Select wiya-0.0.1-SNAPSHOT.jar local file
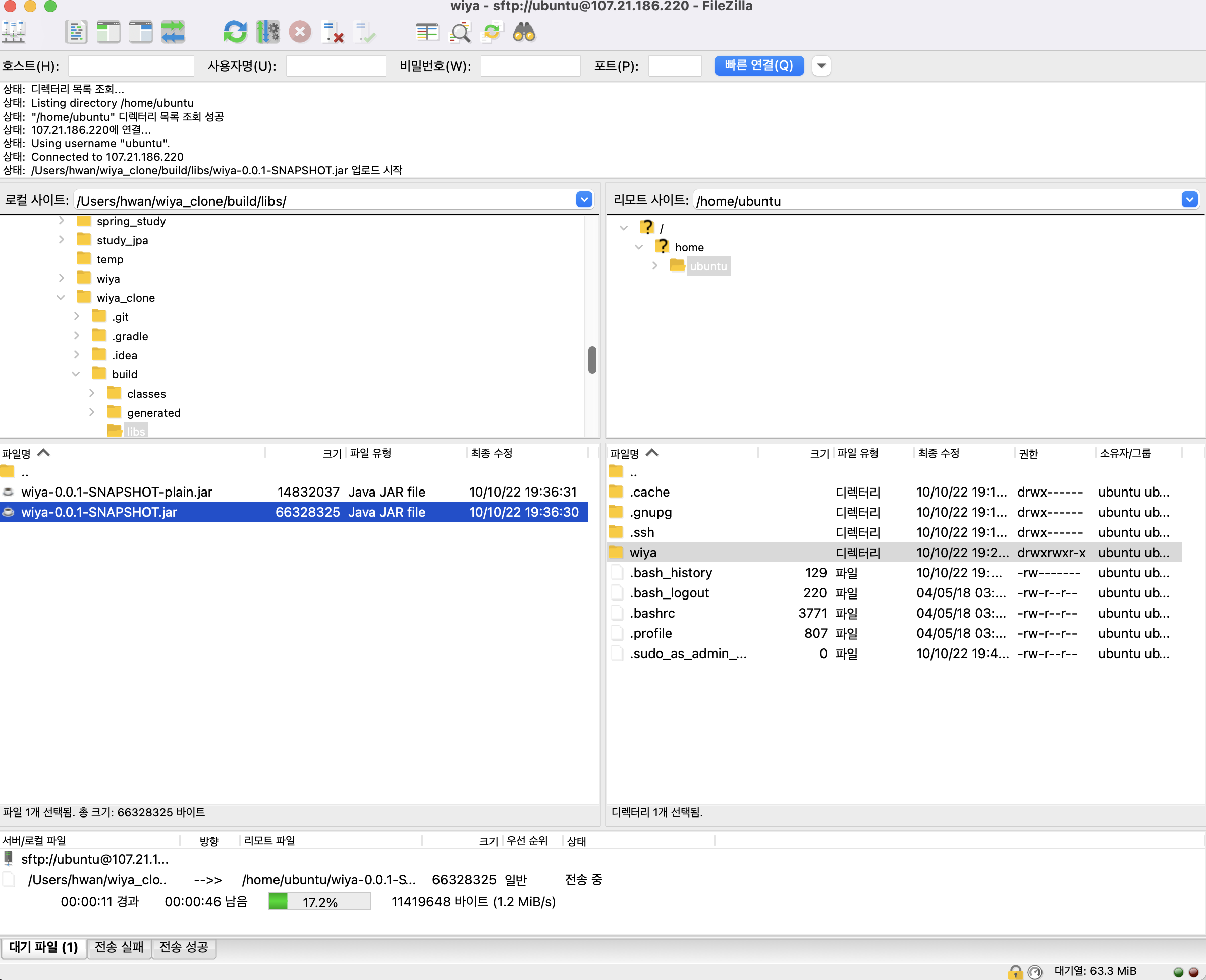1206x980 pixels. tap(294, 512)
